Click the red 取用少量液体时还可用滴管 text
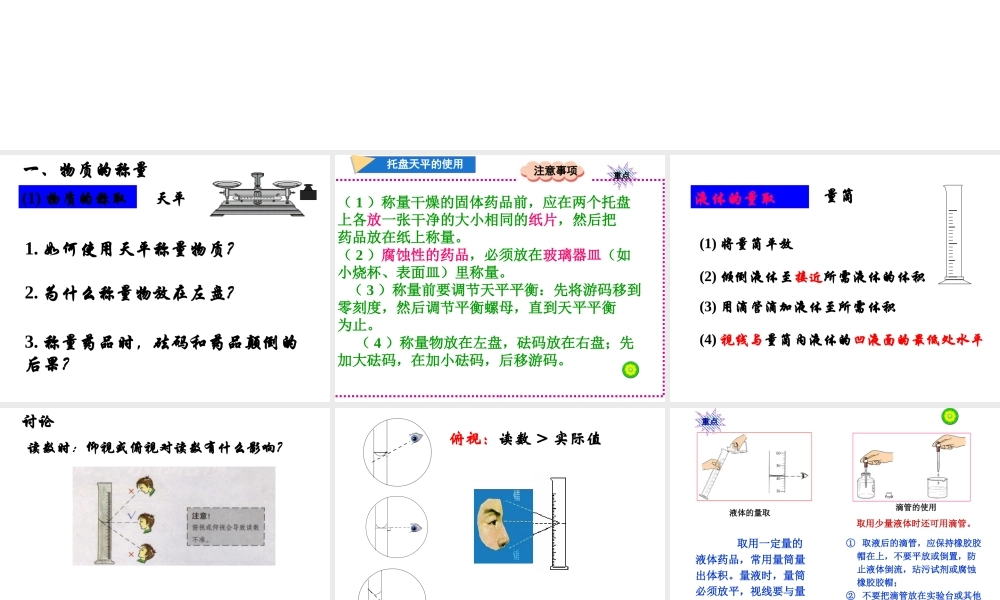Image resolution: width=1000 pixels, height=600 pixels. (x=914, y=523)
